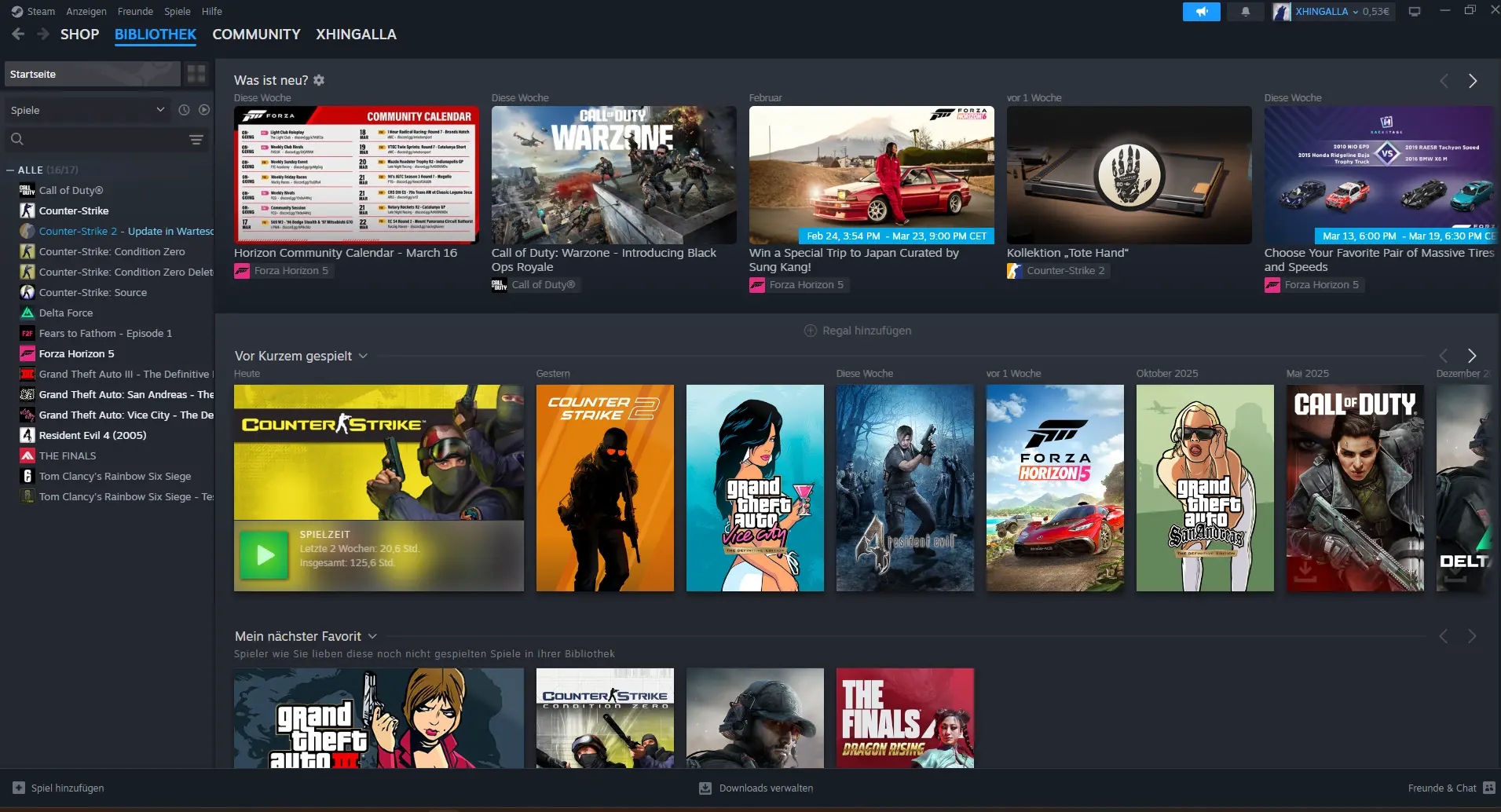
Task: Collapse the ALLE games category
Action: point(10,170)
